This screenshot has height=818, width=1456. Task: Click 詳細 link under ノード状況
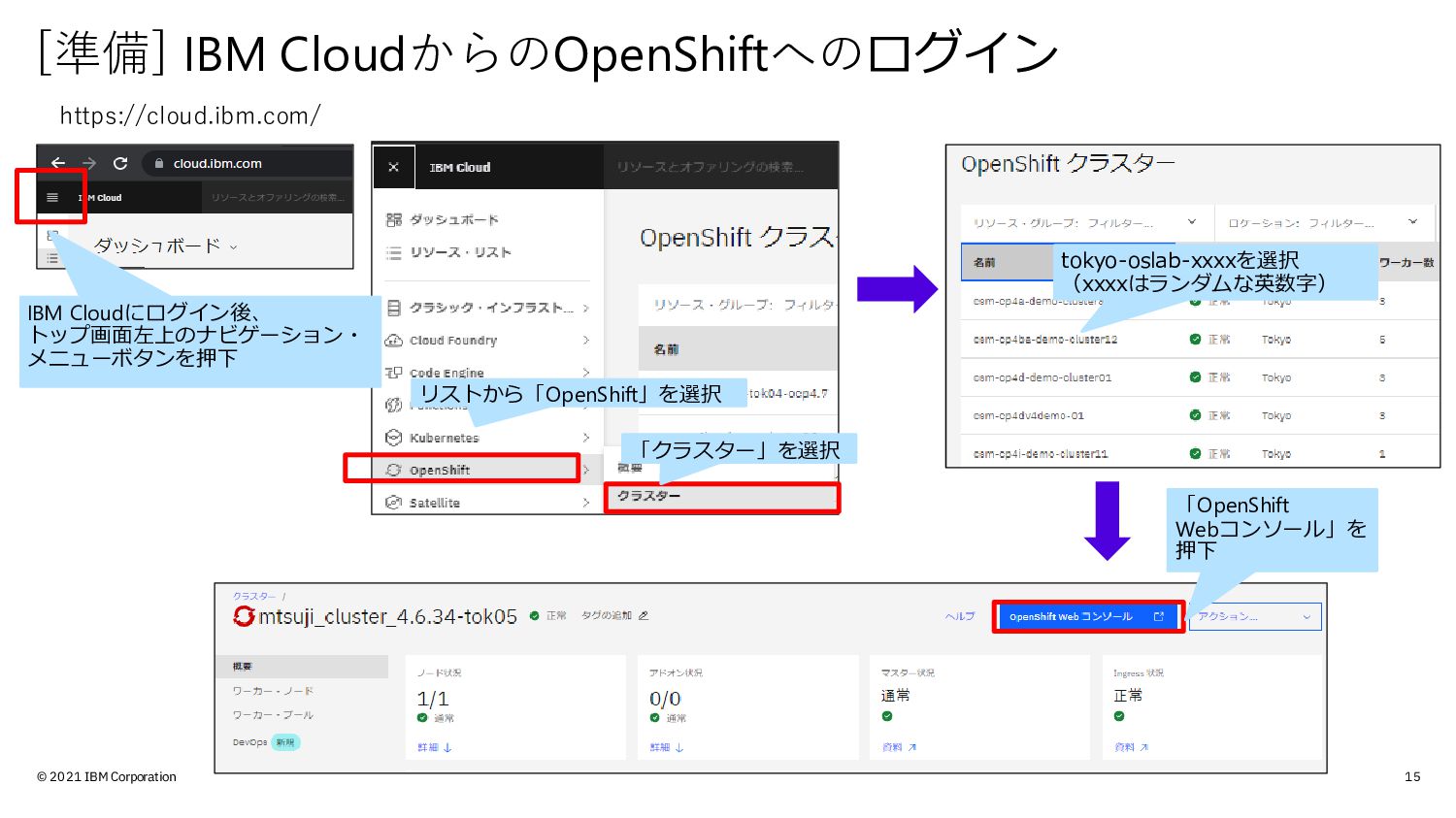pyautogui.click(x=435, y=747)
